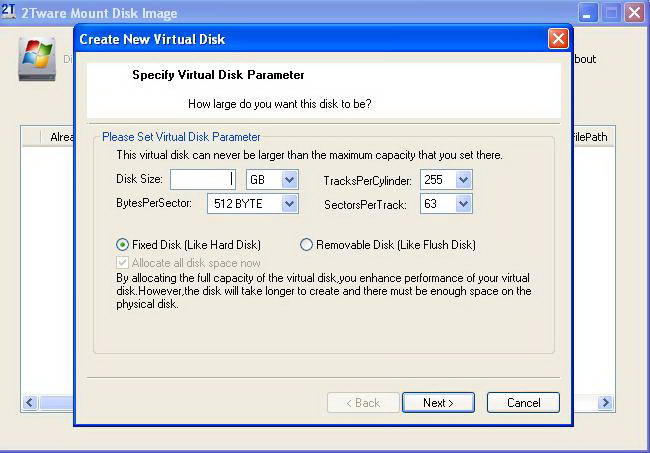Expand the BytesPerSector dropdown
This screenshot has width=650, height=453.
(289, 203)
